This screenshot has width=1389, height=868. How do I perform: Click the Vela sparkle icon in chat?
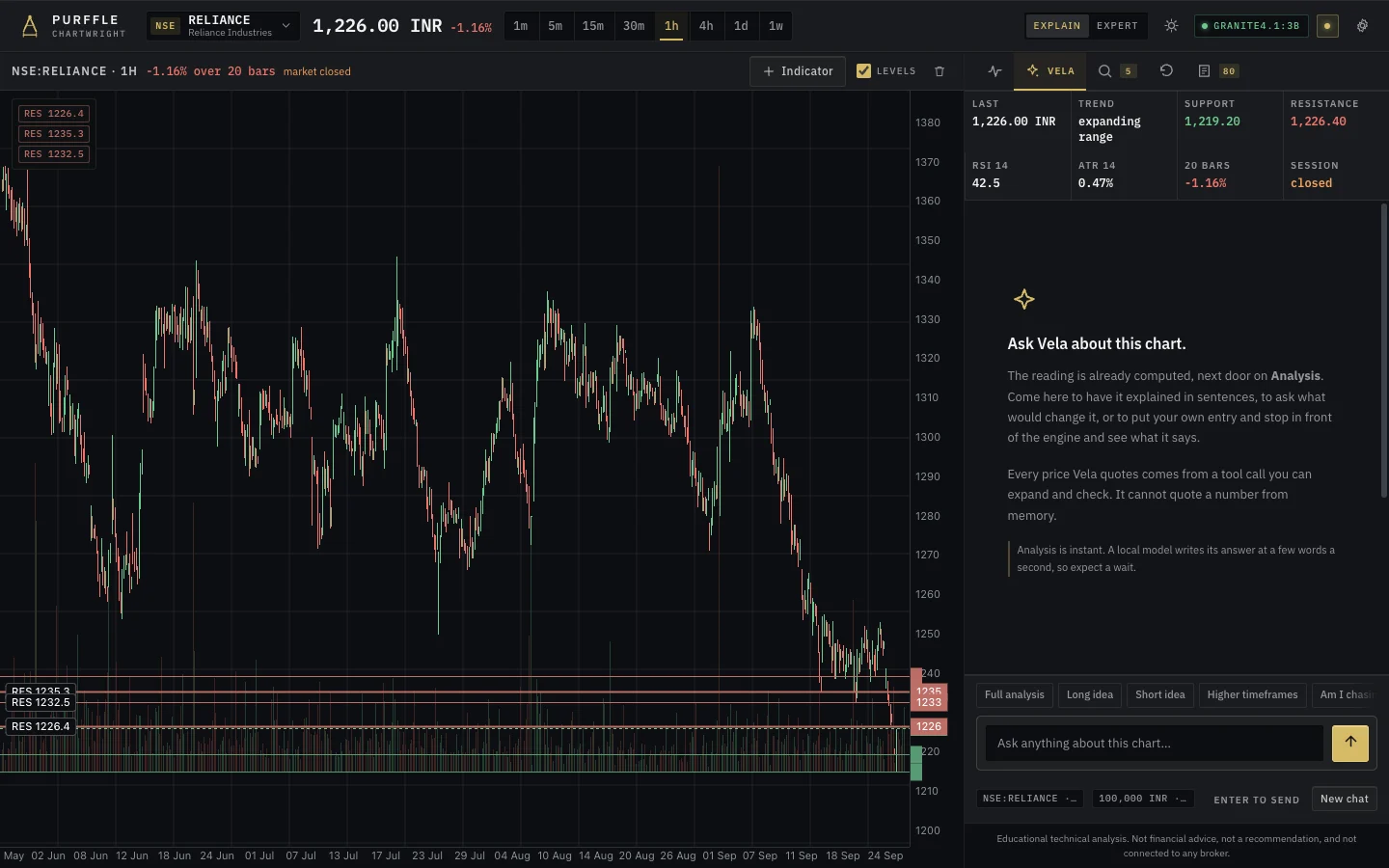coord(1024,299)
